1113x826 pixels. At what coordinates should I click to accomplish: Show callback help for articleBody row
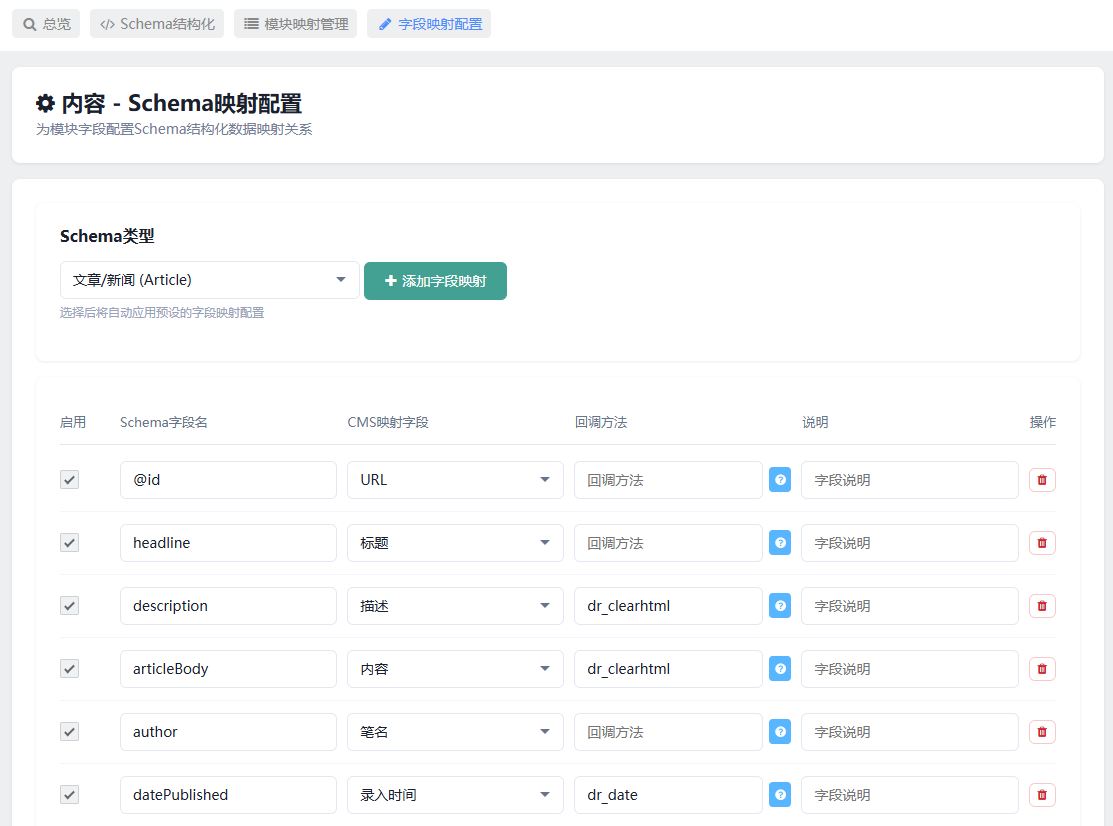coord(780,668)
